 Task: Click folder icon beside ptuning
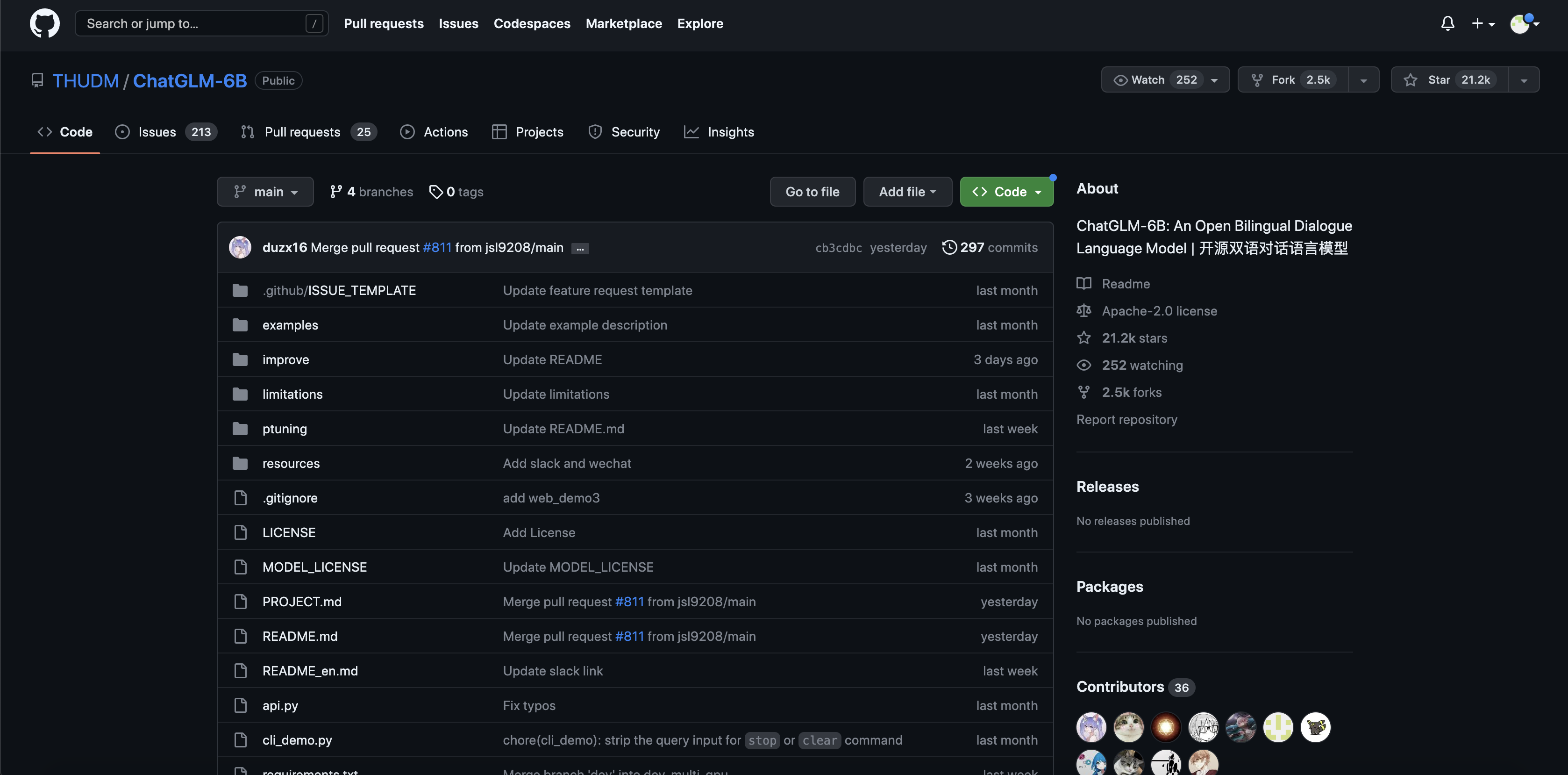240,429
